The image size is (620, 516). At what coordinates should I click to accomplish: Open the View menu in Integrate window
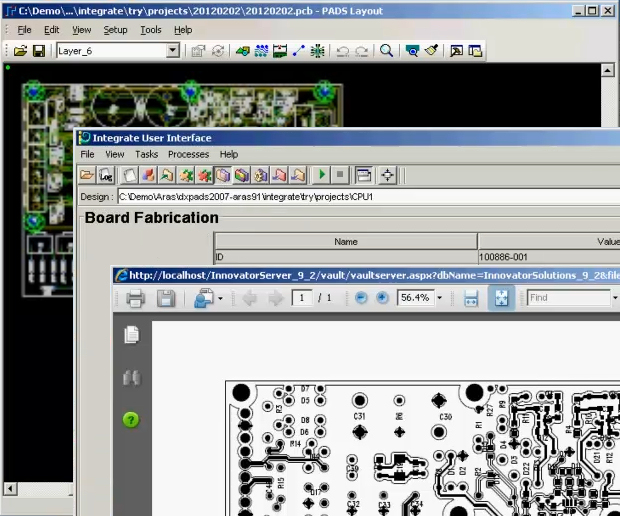(115, 154)
